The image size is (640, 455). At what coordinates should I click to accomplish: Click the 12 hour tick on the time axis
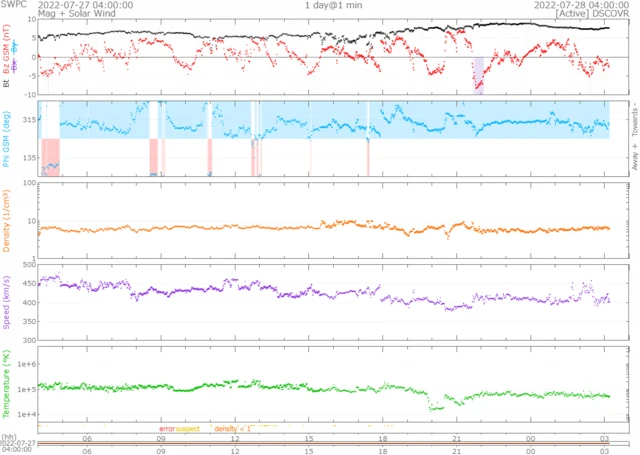click(235, 437)
